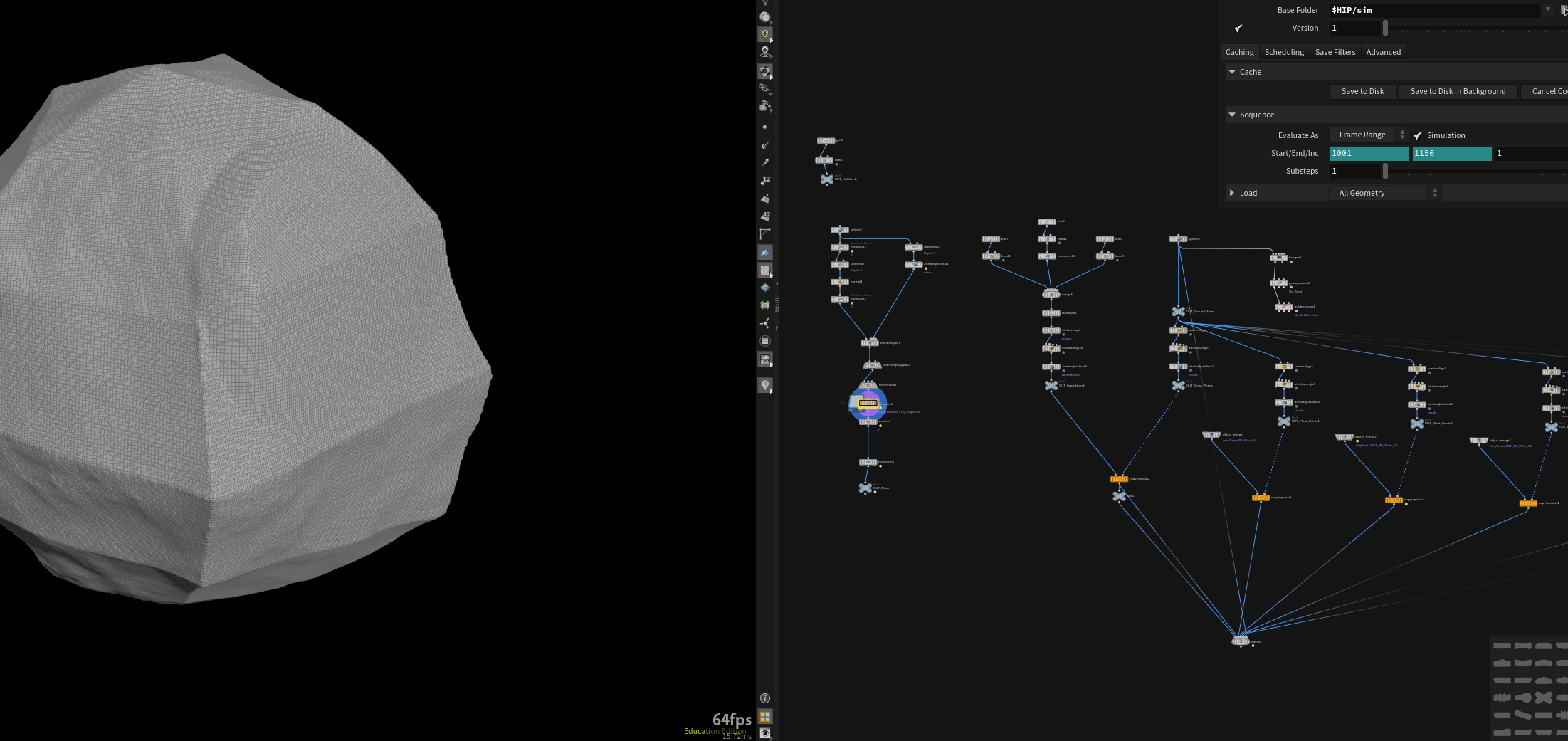Screen dimensions: 1568x741
Task: Click the map pin icon in viewport toolbar
Action: click(765, 385)
